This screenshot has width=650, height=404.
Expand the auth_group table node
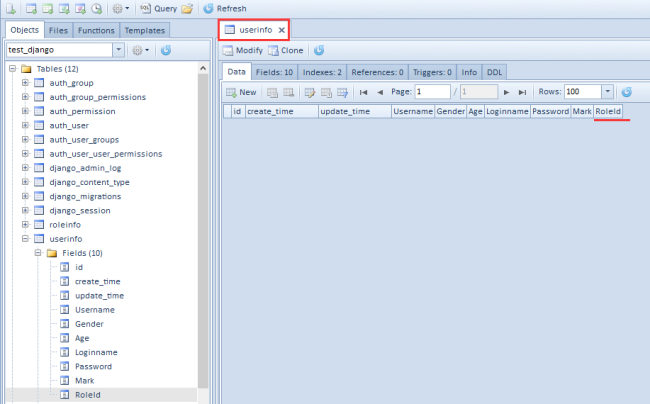point(25,82)
